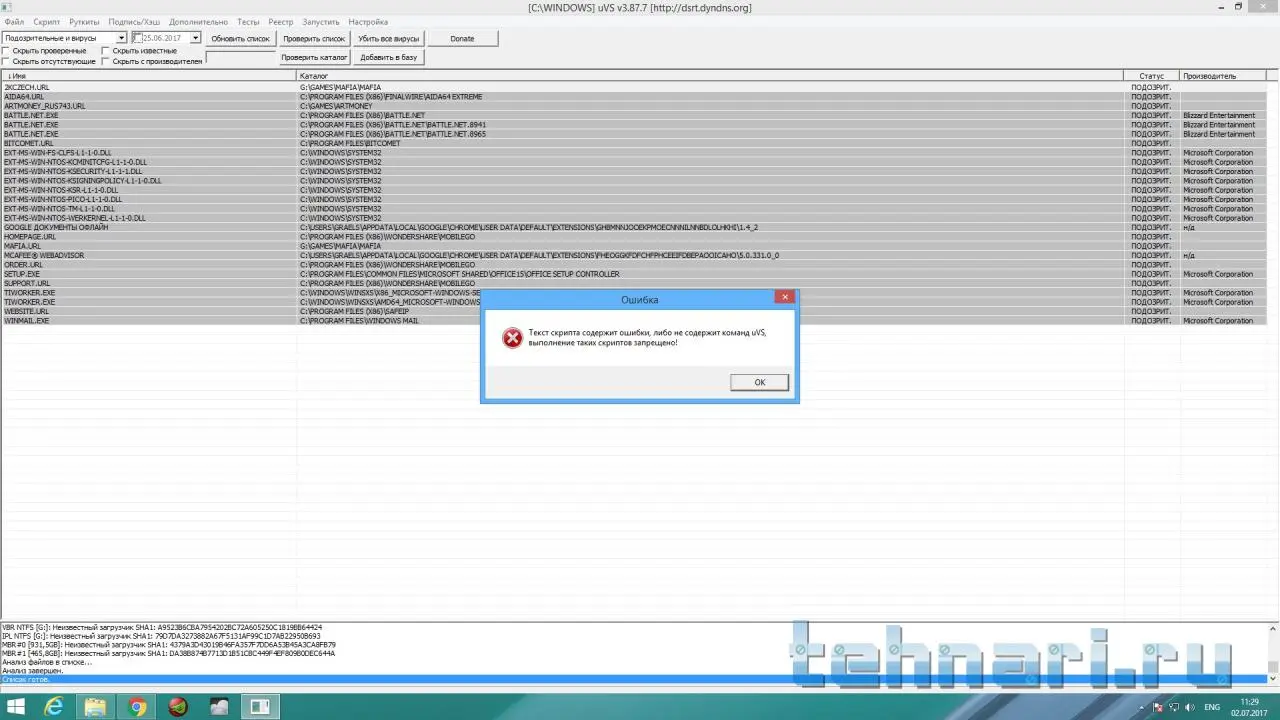Open the Windows Start button

click(x=18, y=707)
